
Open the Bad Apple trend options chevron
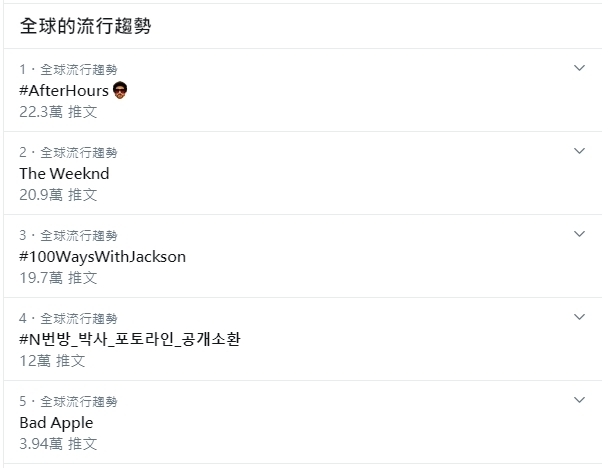579,400
